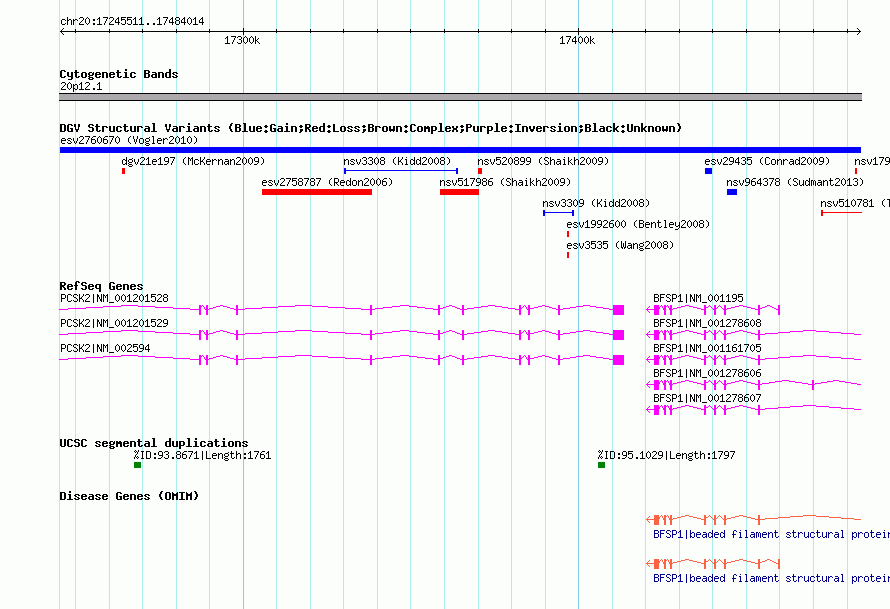This screenshot has width=890, height=609.
Task: Click the %ID:95.1029|Length:1797 label
Action: (666, 455)
